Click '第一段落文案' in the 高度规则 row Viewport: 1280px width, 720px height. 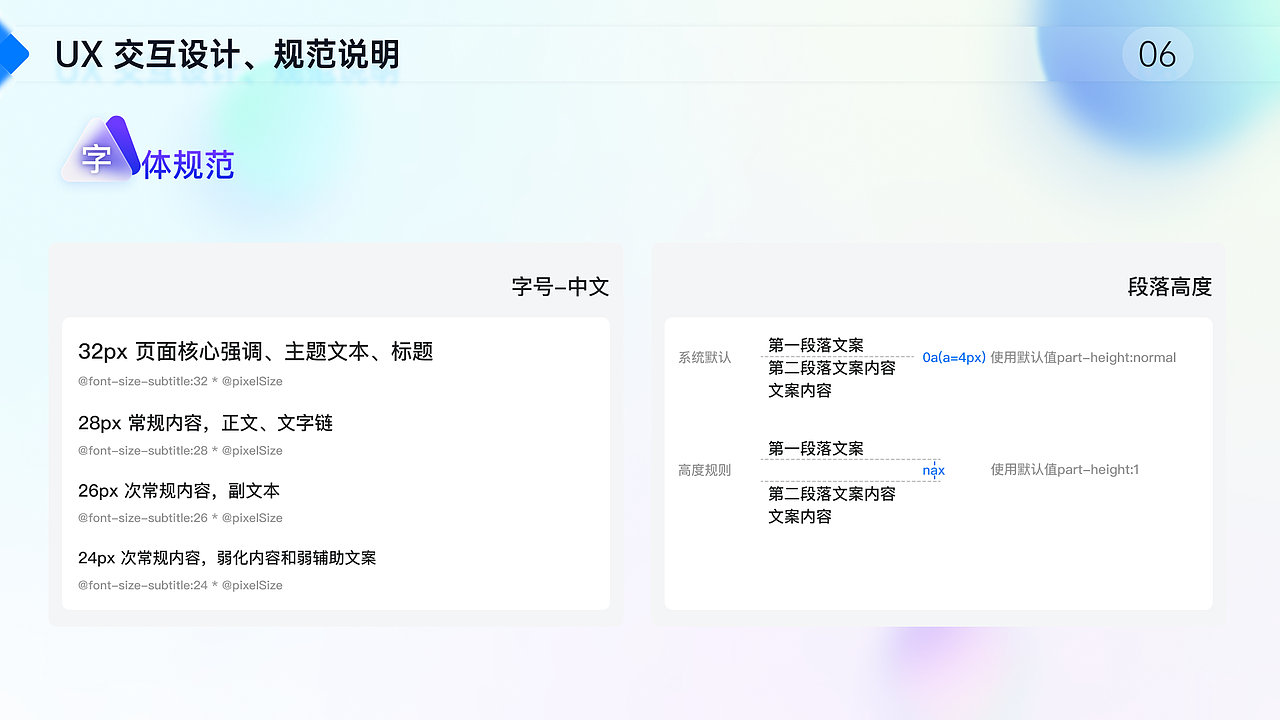pos(816,448)
